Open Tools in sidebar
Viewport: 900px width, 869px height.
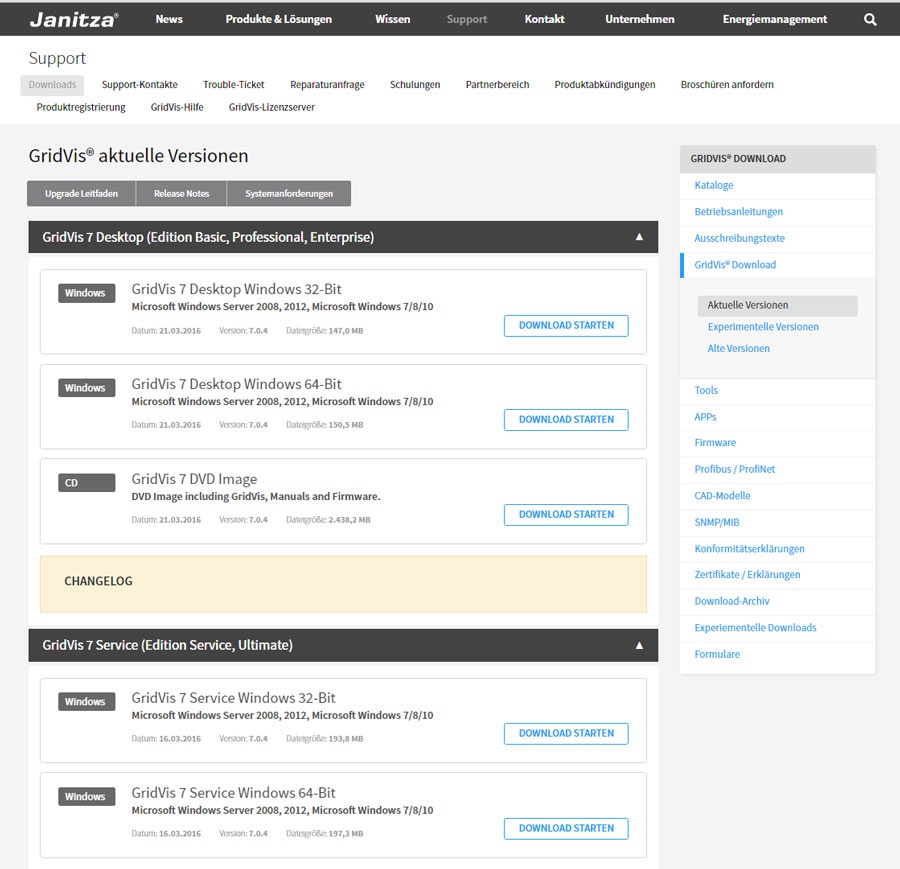706,390
